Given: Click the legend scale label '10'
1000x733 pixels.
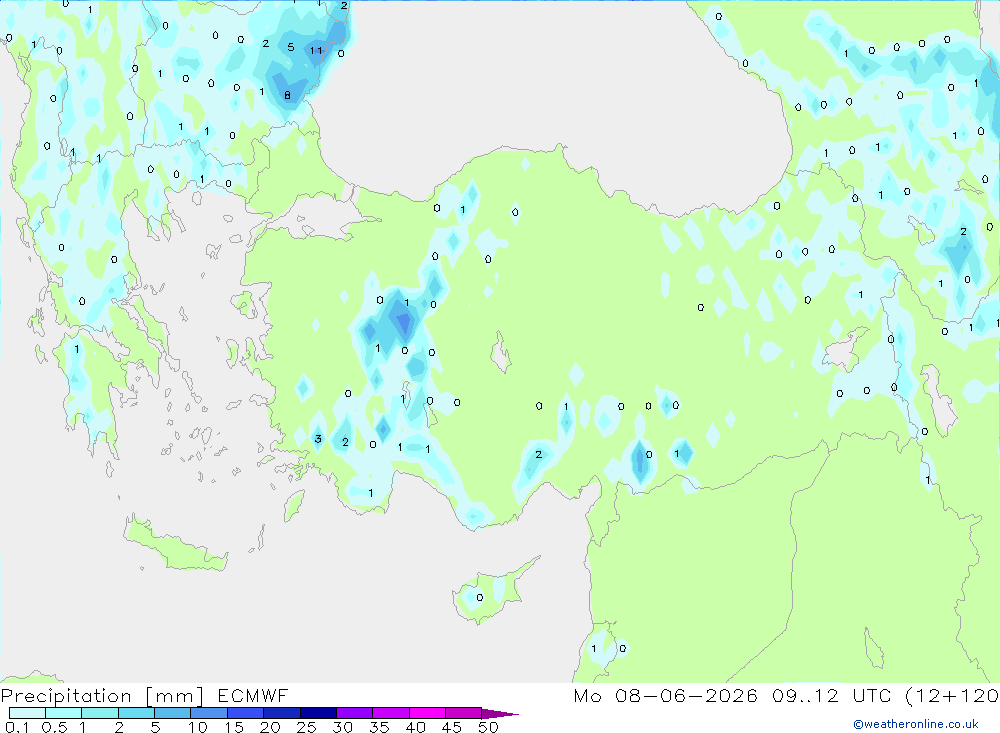Looking at the screenshot, I should [x=198, y=727].
